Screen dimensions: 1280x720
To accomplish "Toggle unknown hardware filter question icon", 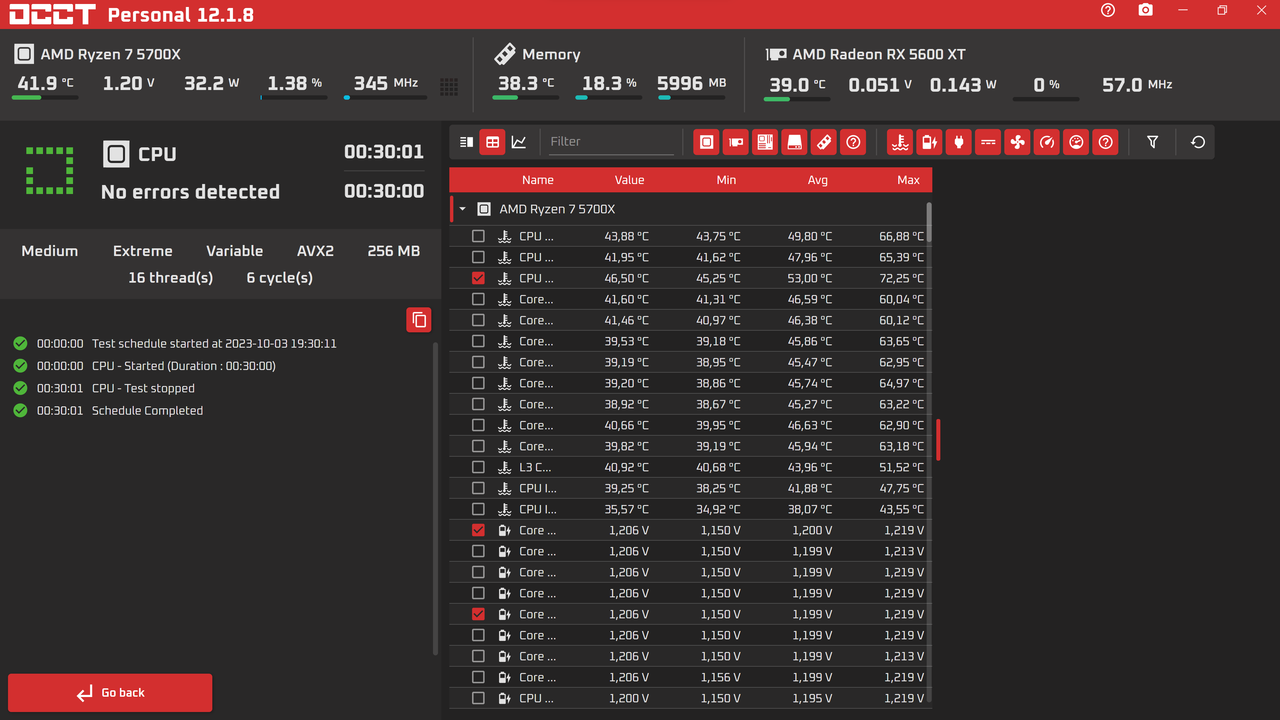I will pyautogui.click(x=853, y=142).
